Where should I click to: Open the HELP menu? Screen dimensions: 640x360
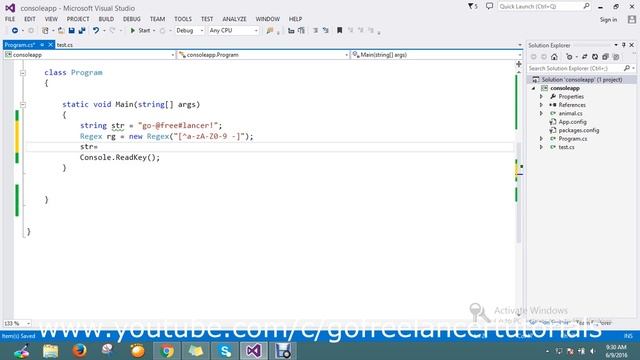pos(296,19)
